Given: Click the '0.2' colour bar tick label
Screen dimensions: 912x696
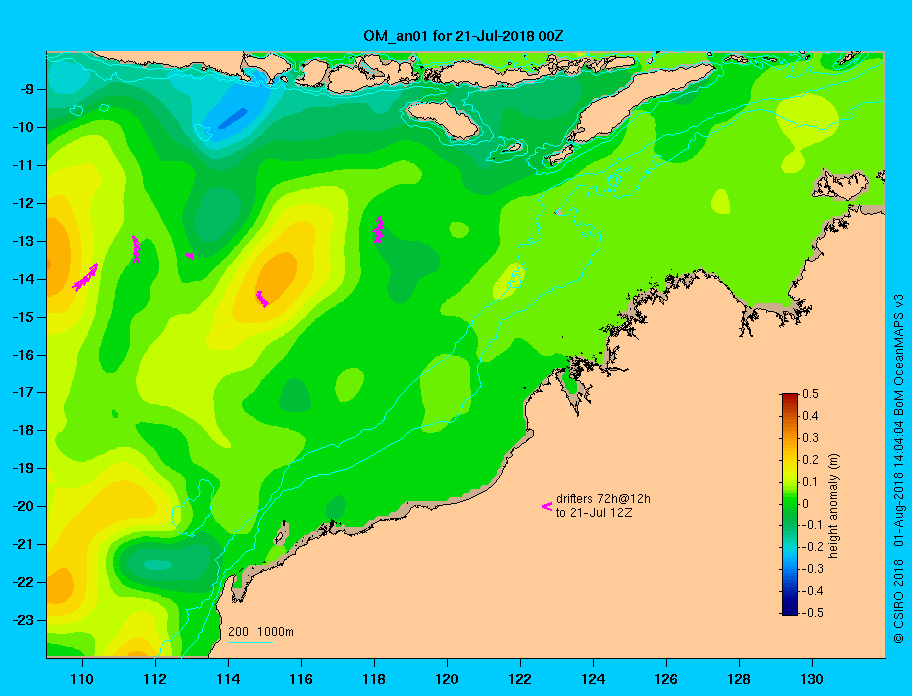Looking at the screenshot, I should (x=810, y=459).
